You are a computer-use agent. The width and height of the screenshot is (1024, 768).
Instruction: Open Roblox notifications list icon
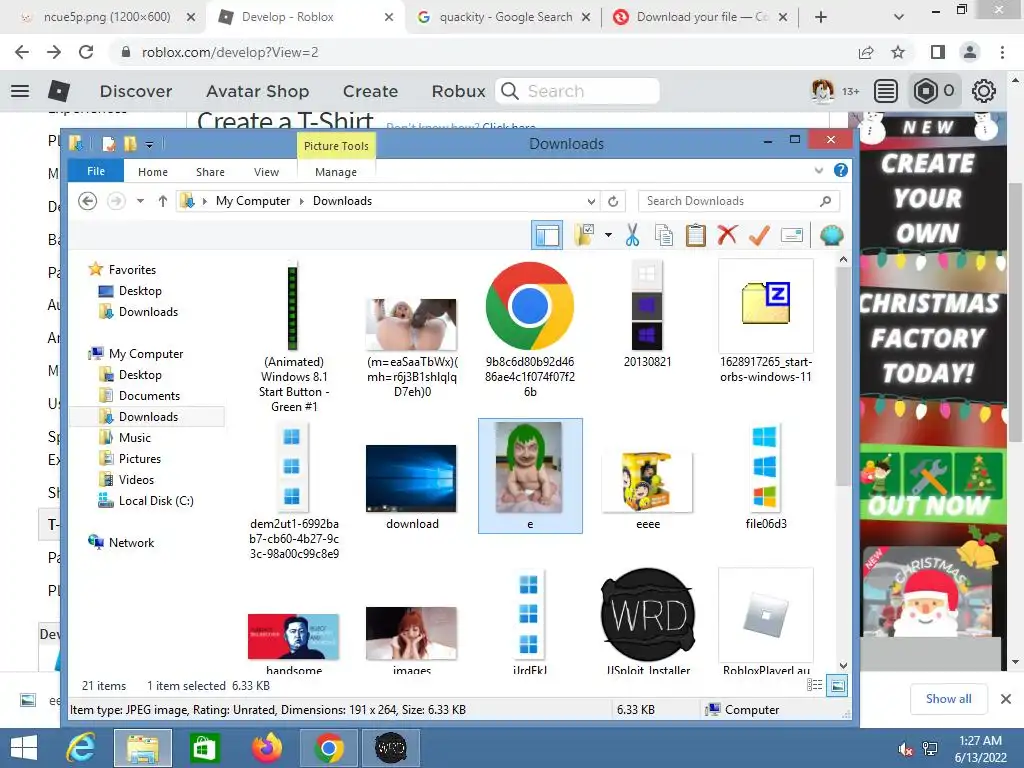click(x=886, y=91)
